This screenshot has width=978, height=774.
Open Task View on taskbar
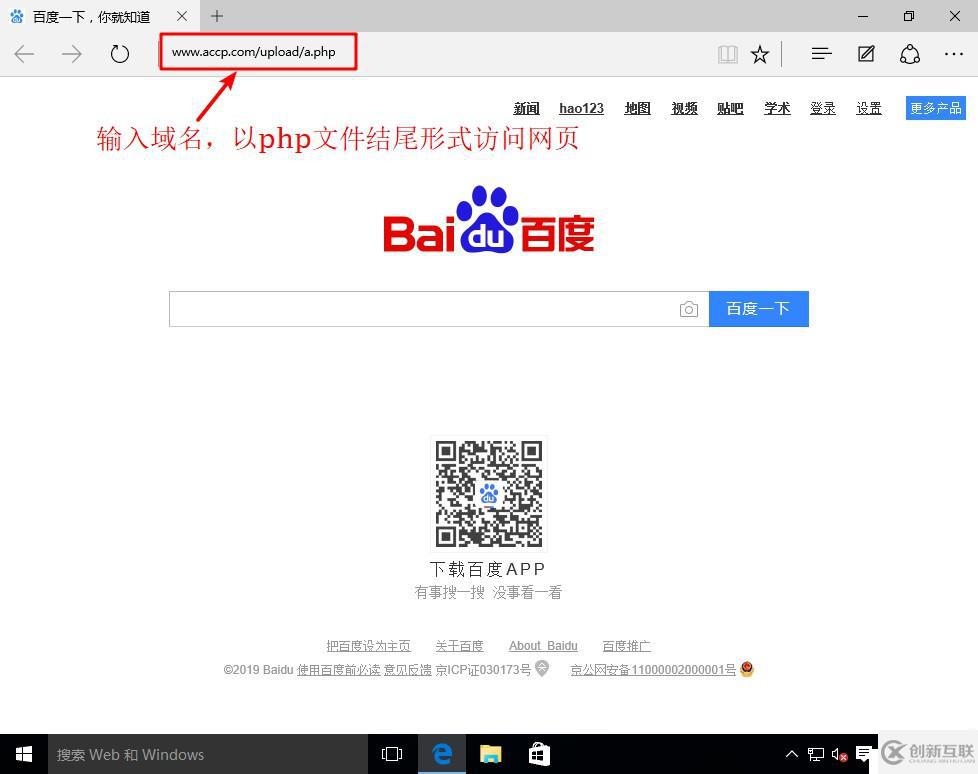(x=392, y=755)
